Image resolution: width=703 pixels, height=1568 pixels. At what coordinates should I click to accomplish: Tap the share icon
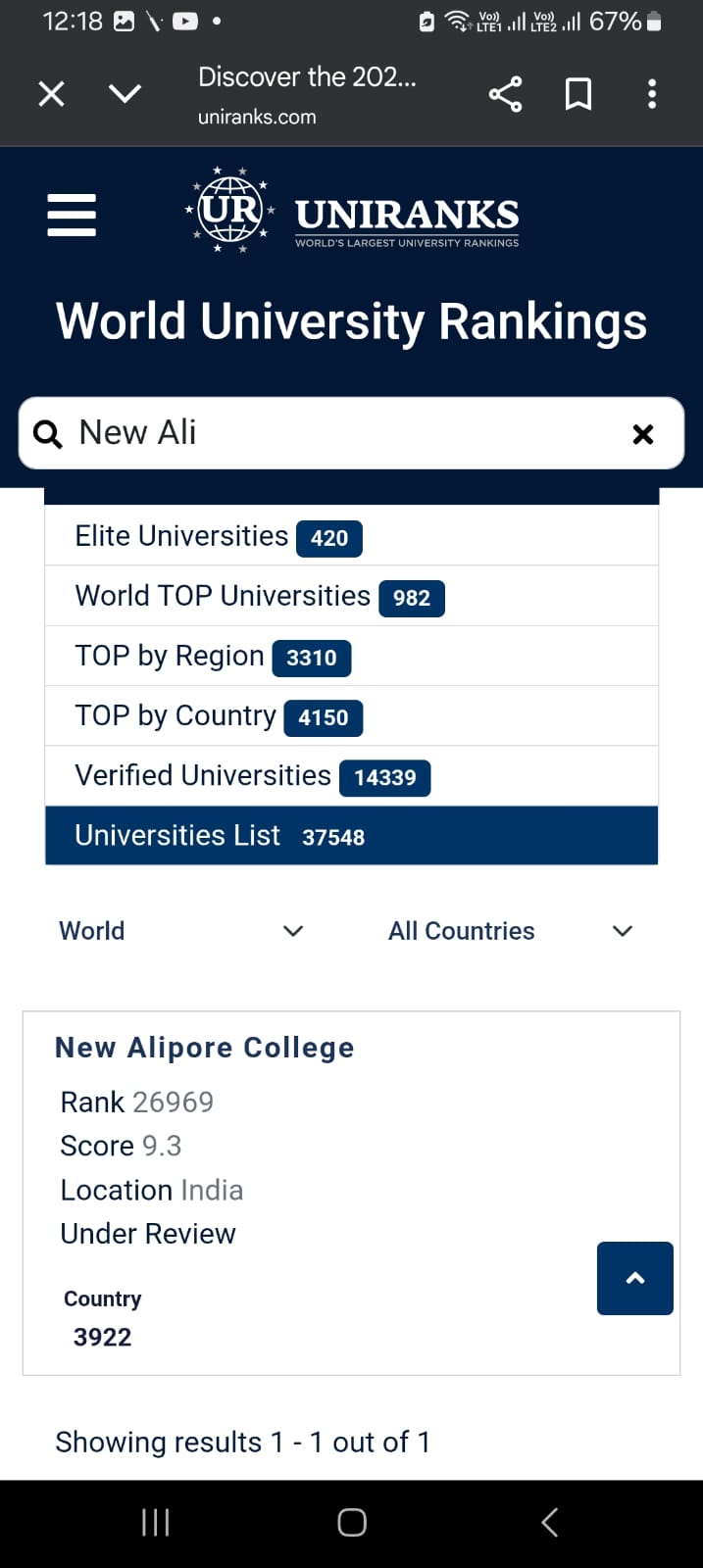(505, 94)
